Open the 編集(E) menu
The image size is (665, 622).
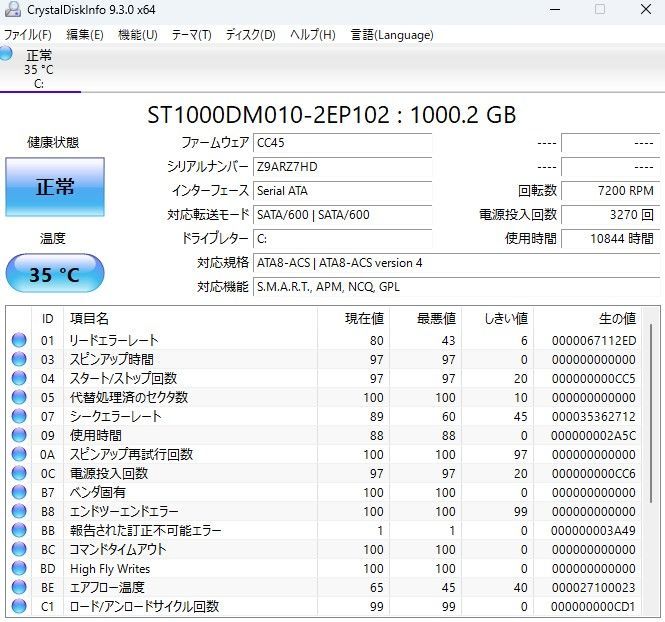(x=85, y=34)
